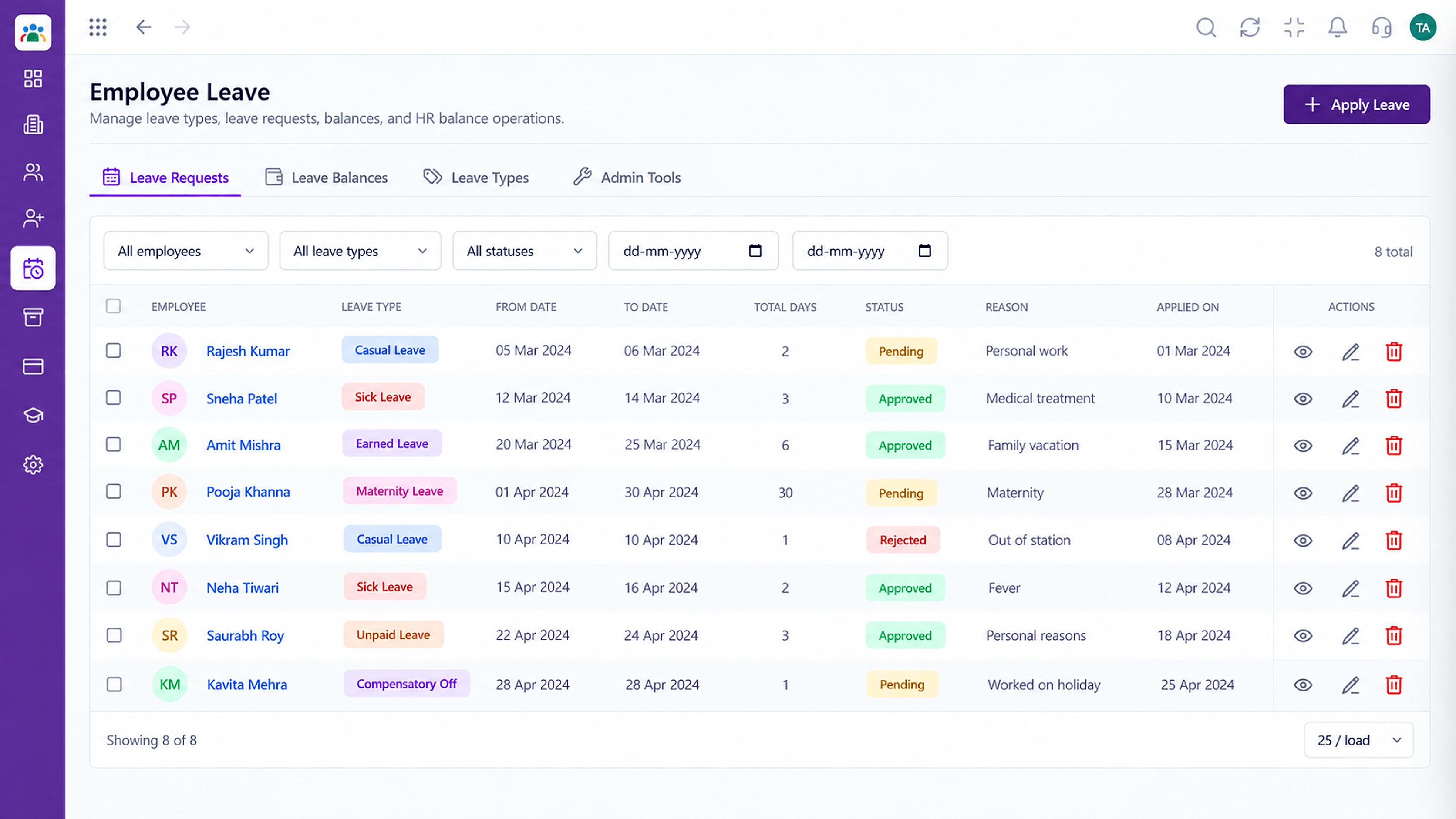1456x819 pixels.
Task: Open the add-user icon in sidebar
Action: click(33, 218)
